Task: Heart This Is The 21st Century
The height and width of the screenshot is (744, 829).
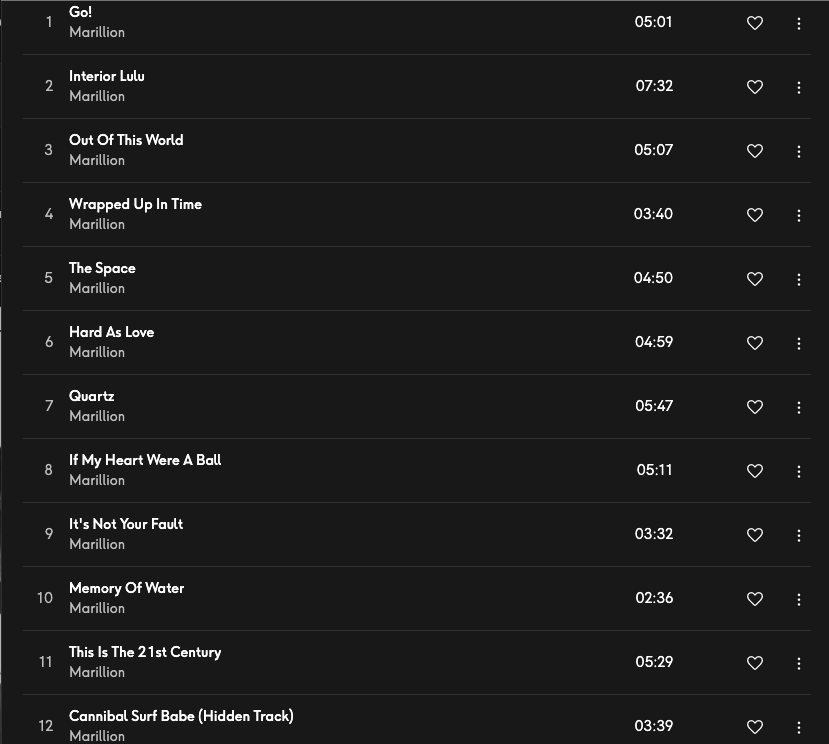Action: 755,663
